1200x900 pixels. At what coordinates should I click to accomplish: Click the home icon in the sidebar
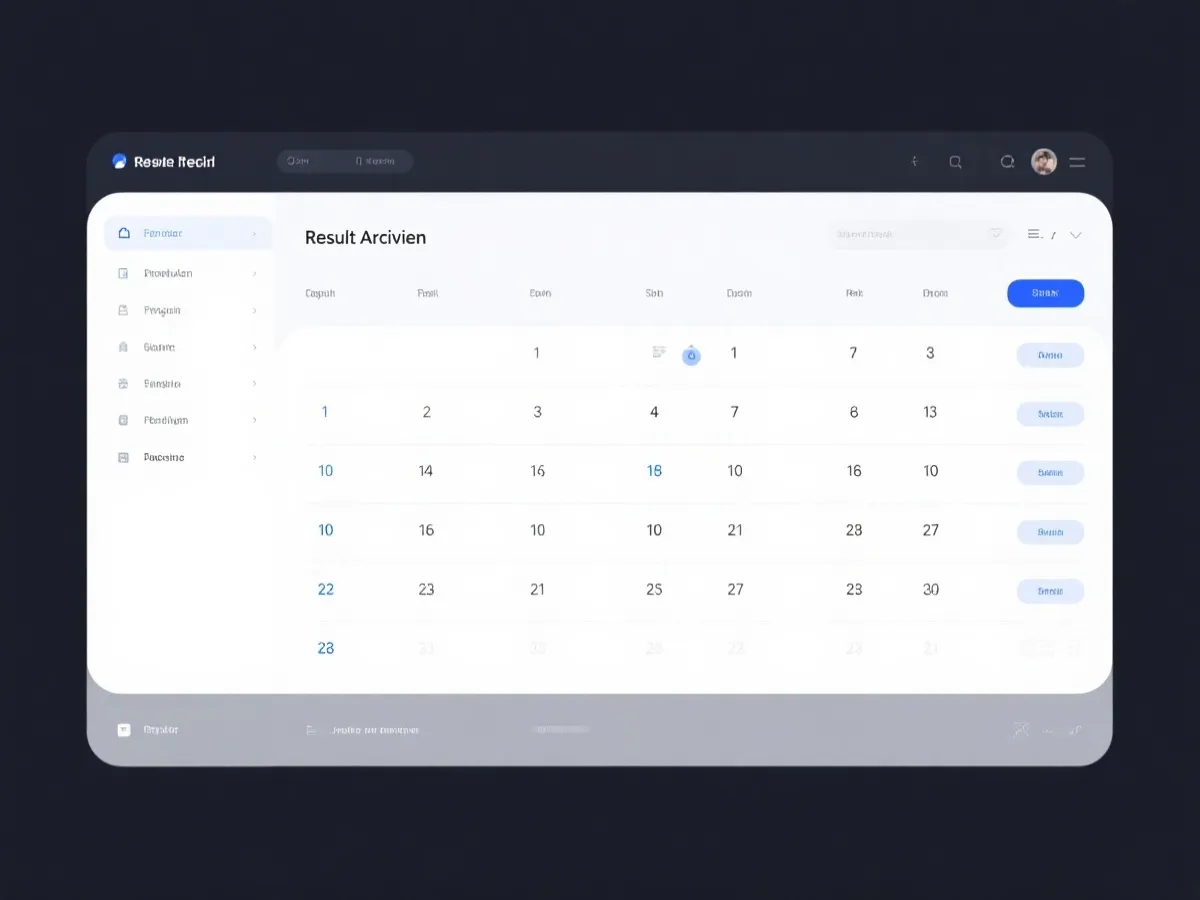(x=124, y=233)
